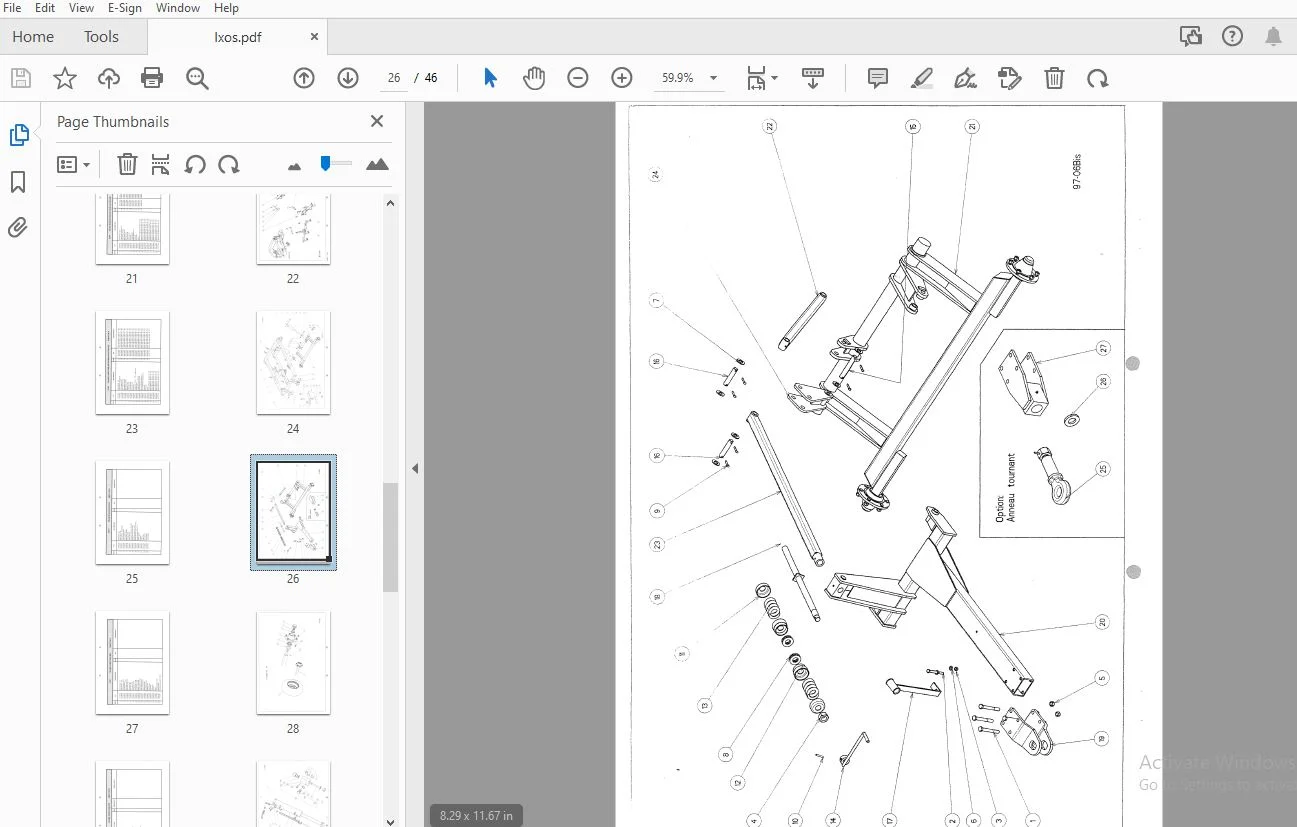Switch to the Home tab
The height and width of the screenshot is (827, 1297).
point(33,37)
